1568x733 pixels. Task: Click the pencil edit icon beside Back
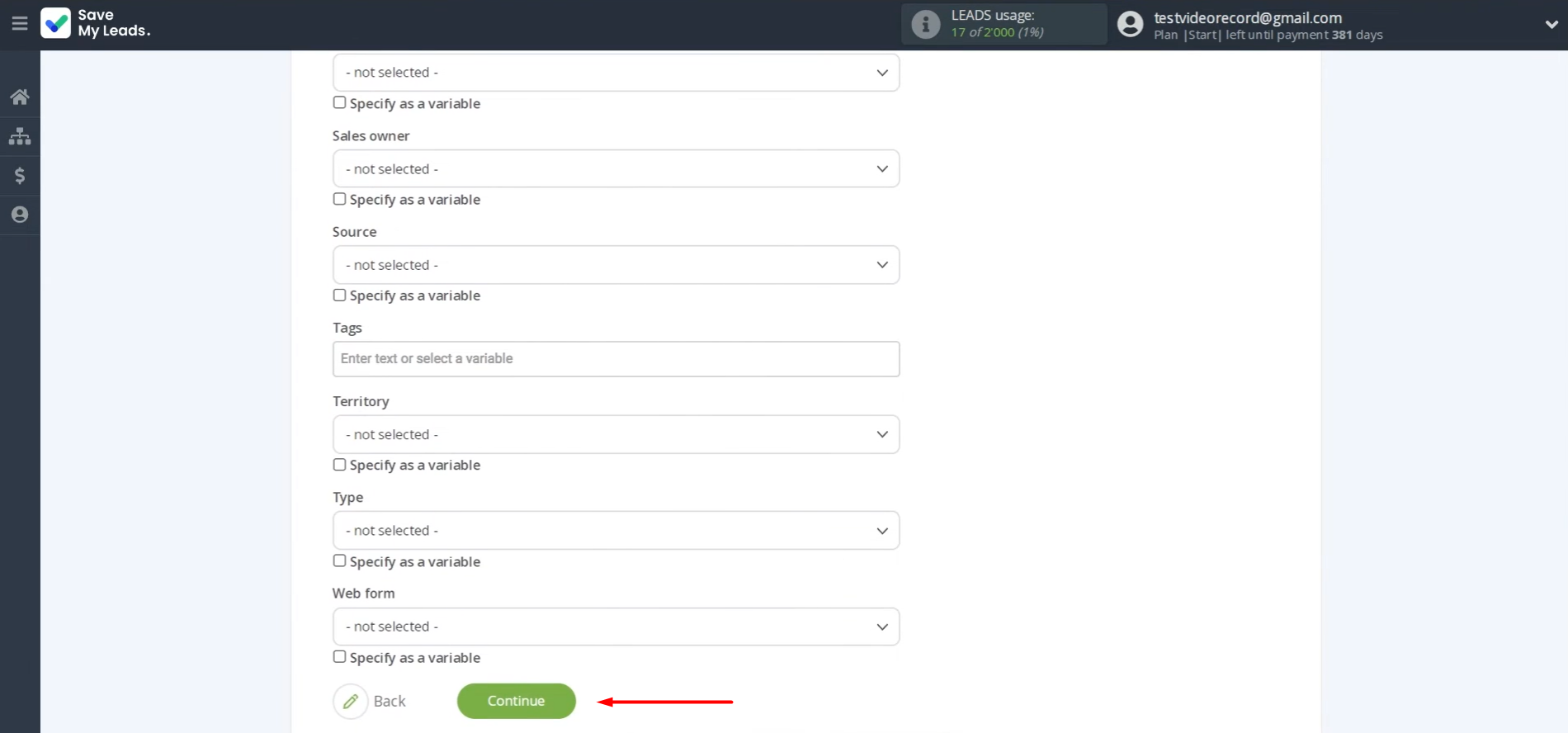(351, 702)
